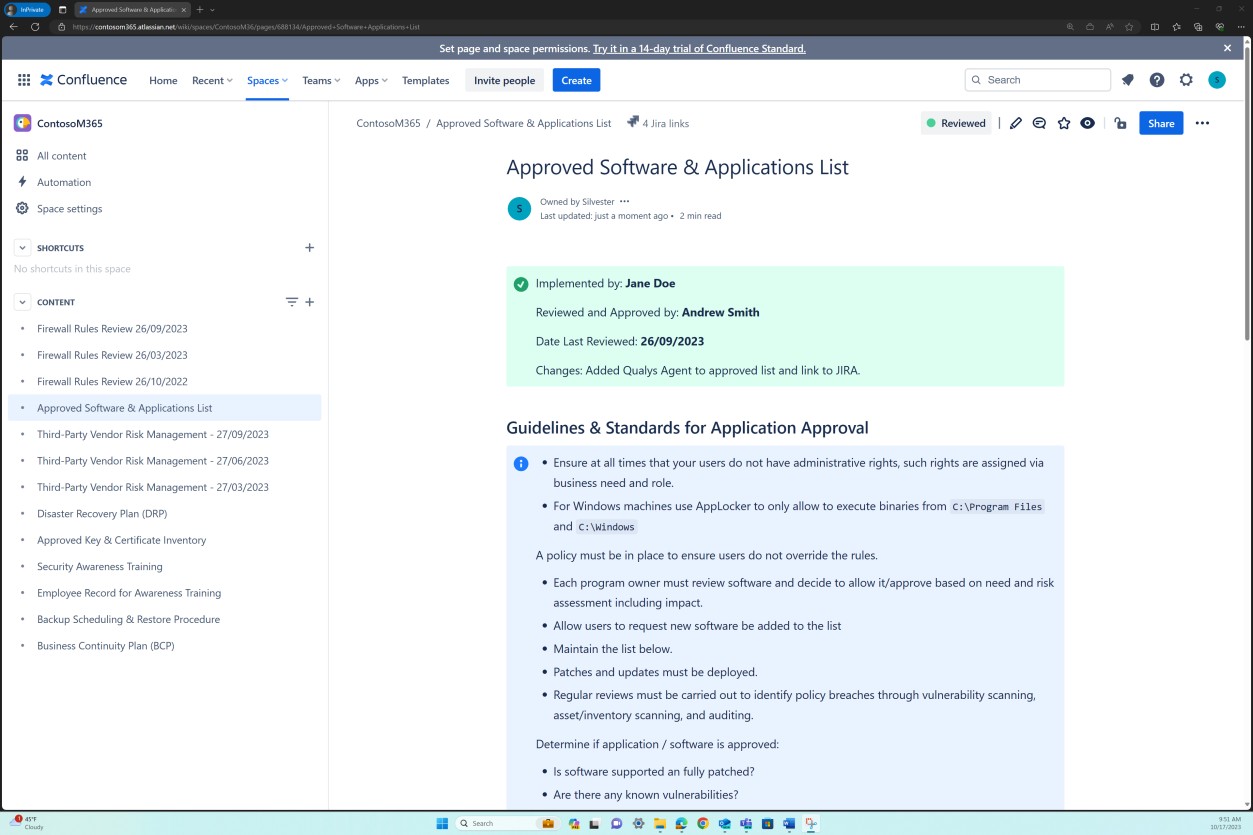This screenshot has height=835, width=1253.
Task: Click the Create button
Action: [576, 80]
